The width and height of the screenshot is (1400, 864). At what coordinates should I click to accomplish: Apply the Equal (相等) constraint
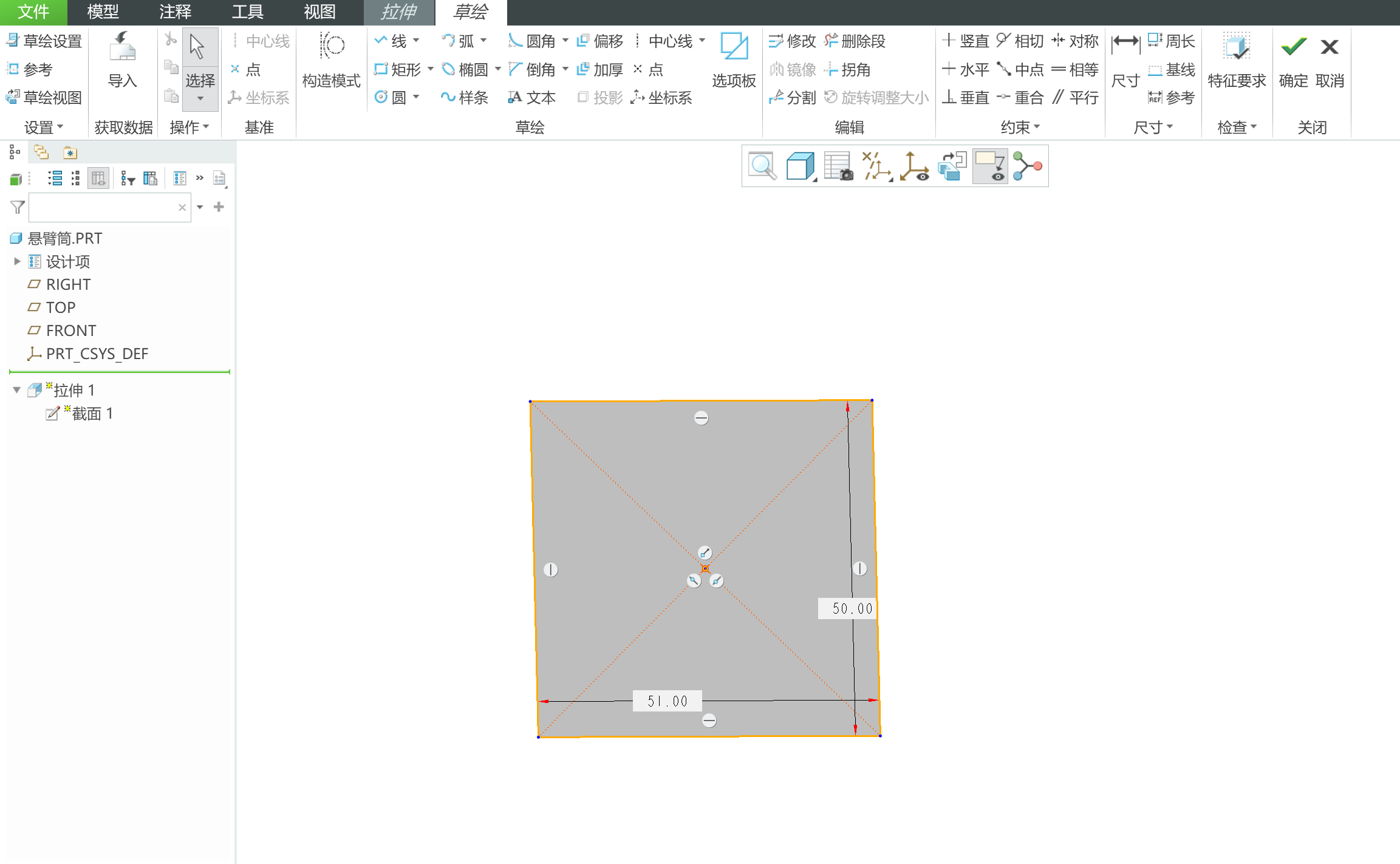[x=1075, y=69]
